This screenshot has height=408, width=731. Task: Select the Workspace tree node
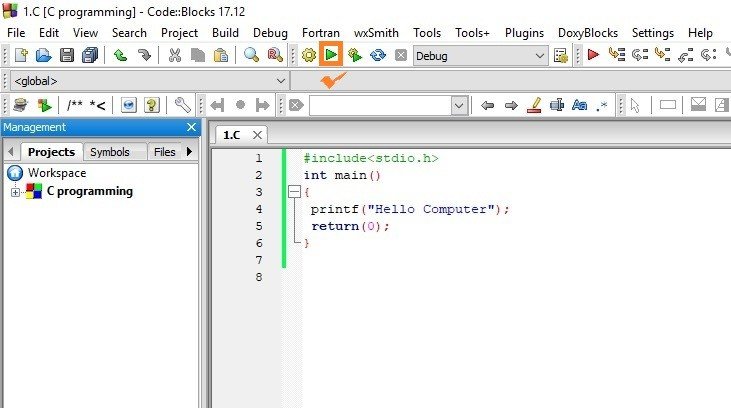coord(57,173)
